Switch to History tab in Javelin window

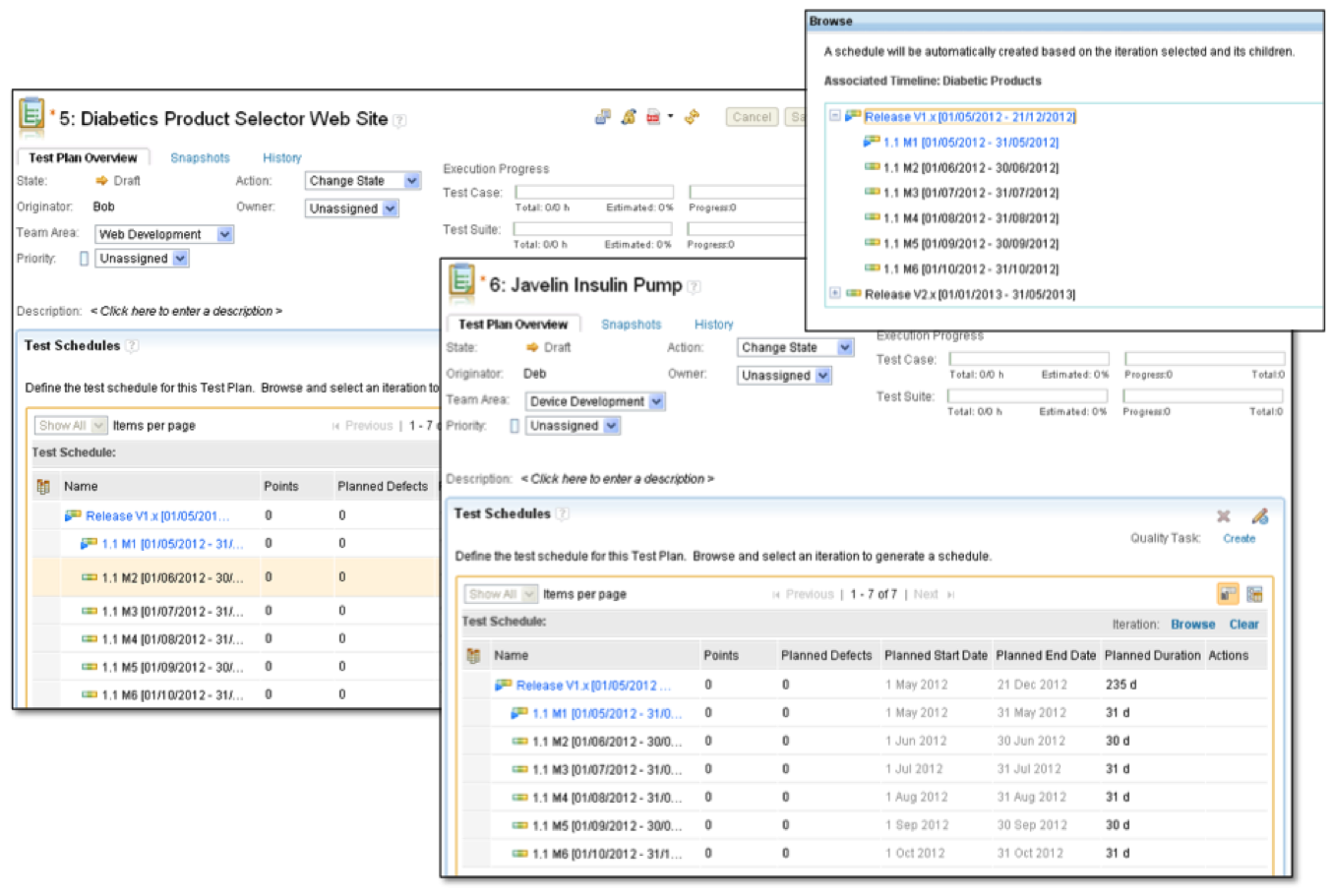click(714, 325)
